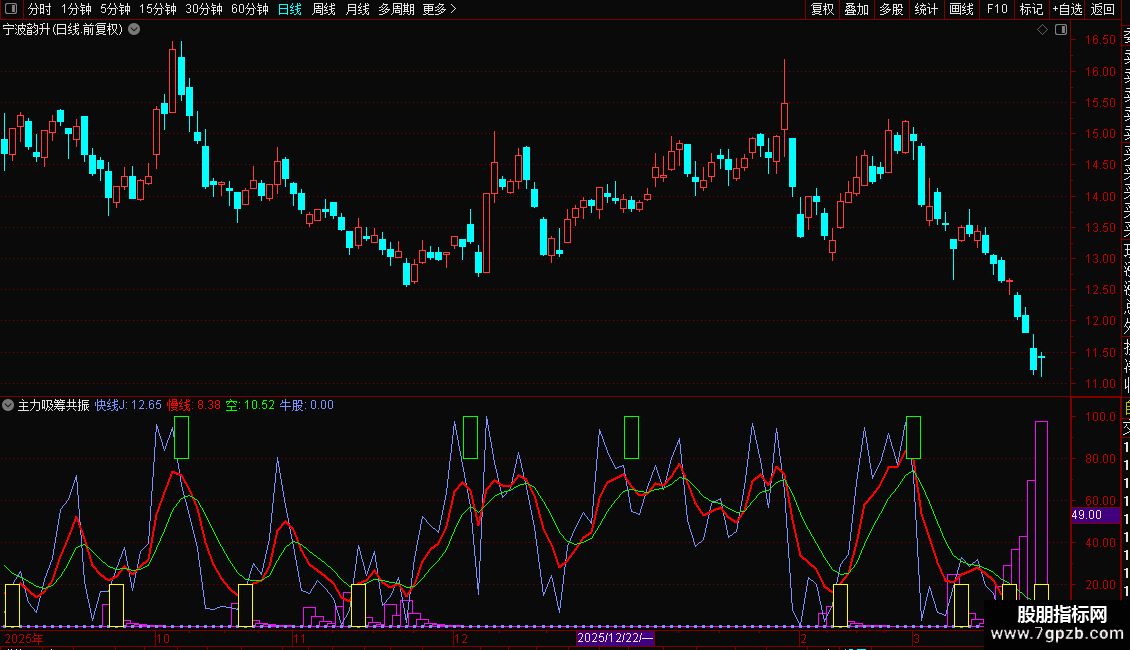
Task: Open the 统计 statistics tool
Action: click(x=926, y=9)
